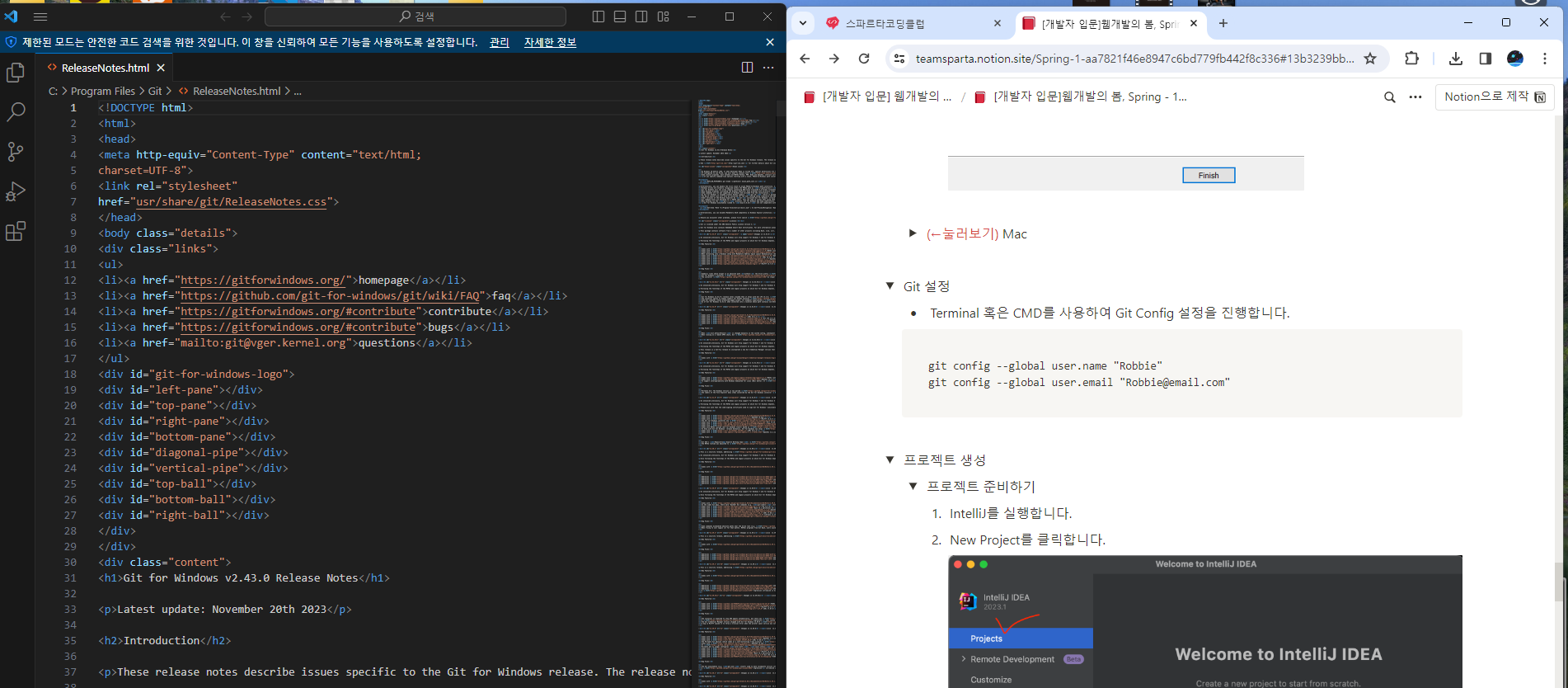
Task: Click the 자세한 정보 link
Action: [550, 42]
